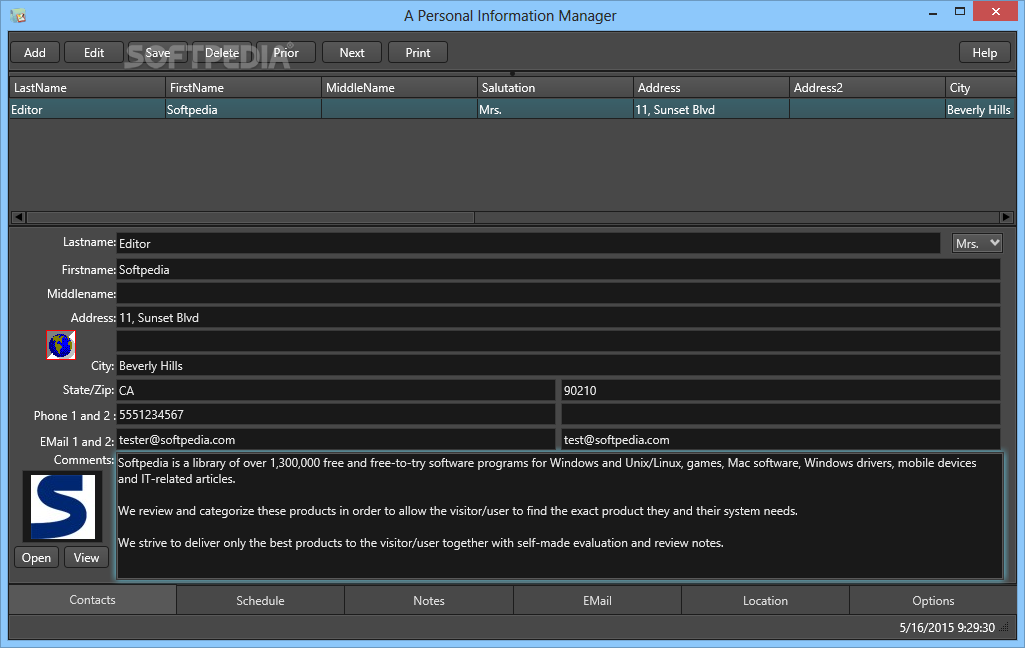Click into the Firstname field
The width and height of the screenshot is (1025, 648).
558,269
